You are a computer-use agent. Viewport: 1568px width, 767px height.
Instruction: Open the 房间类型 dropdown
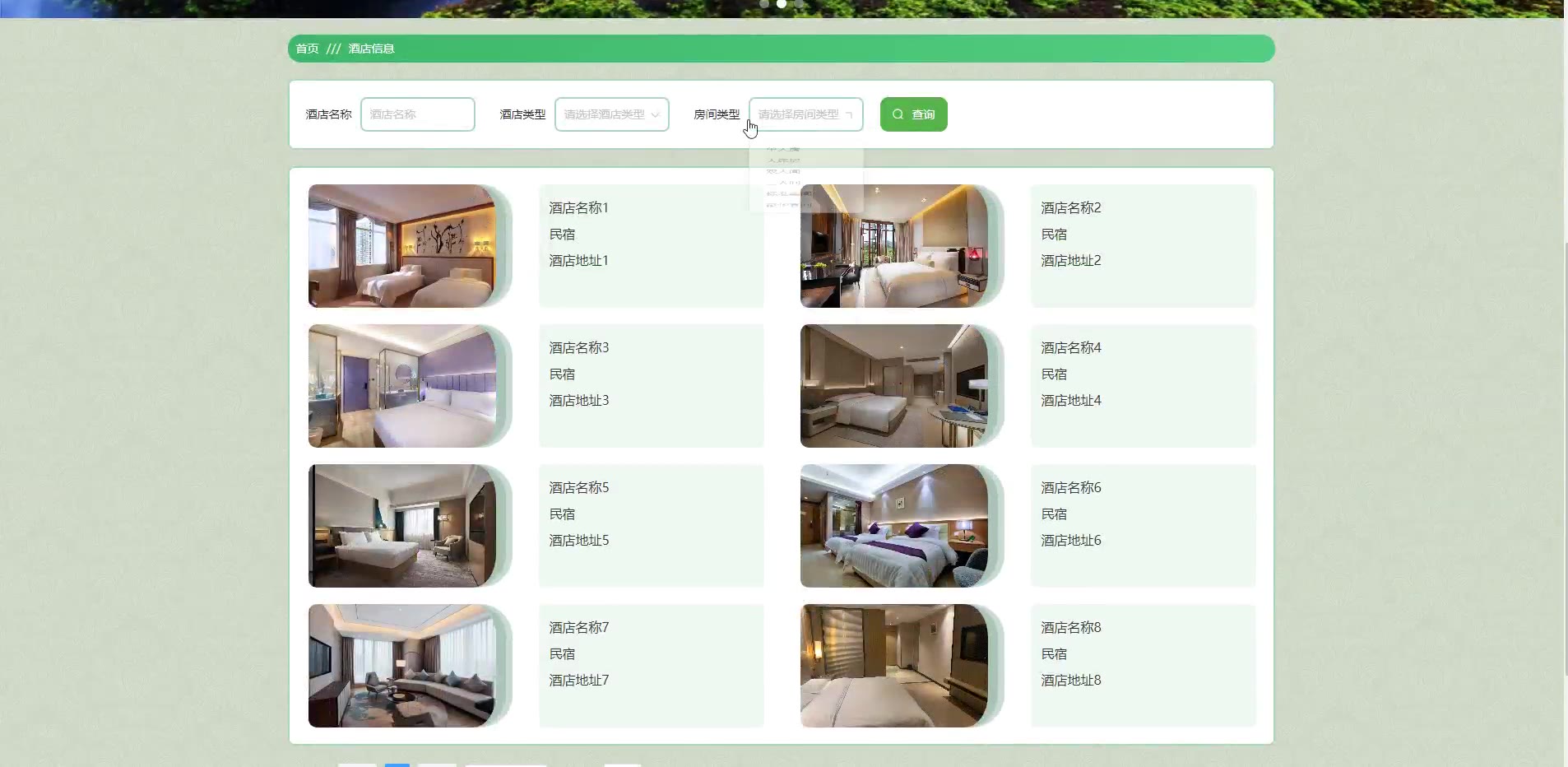click(x=806, y=114)
